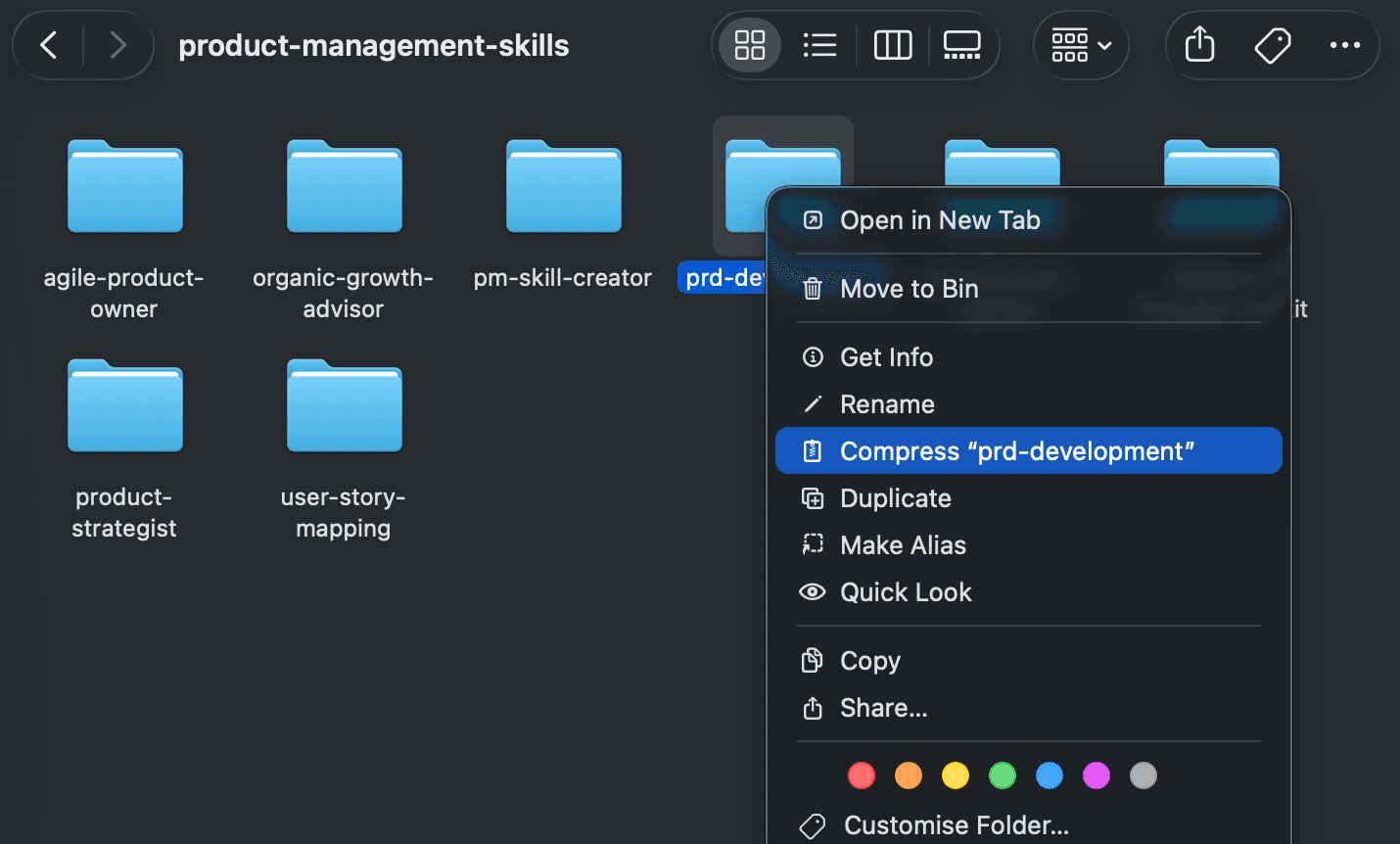Choose Customise Folder...
The width and height of the screenshot is (1400, 844).
coord(1028,825)
